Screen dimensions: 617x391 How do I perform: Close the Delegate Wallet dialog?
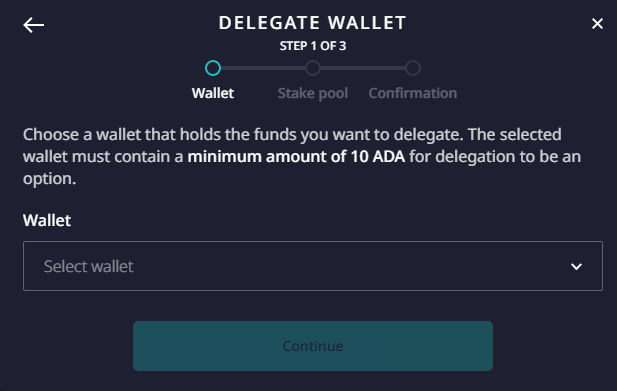point(597,24)
